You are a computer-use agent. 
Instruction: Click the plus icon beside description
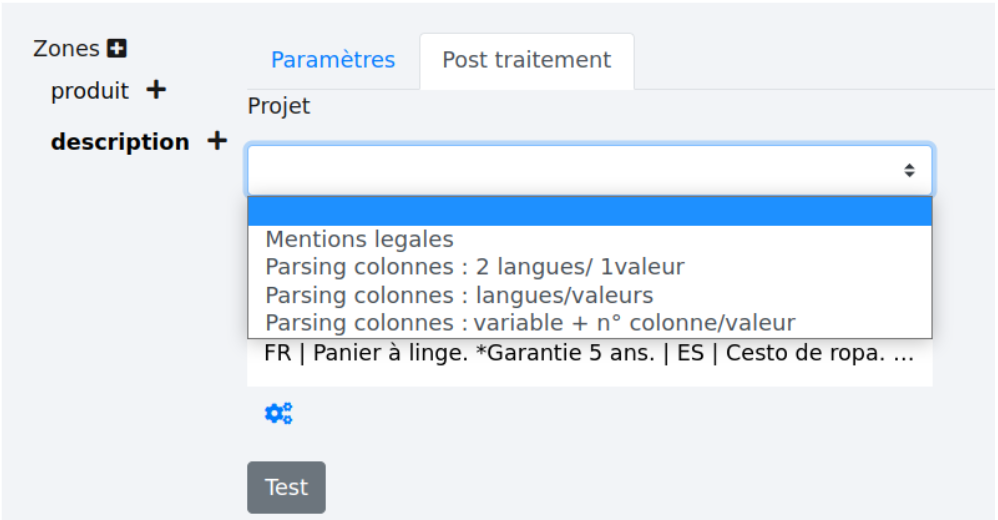coord(216,141)
